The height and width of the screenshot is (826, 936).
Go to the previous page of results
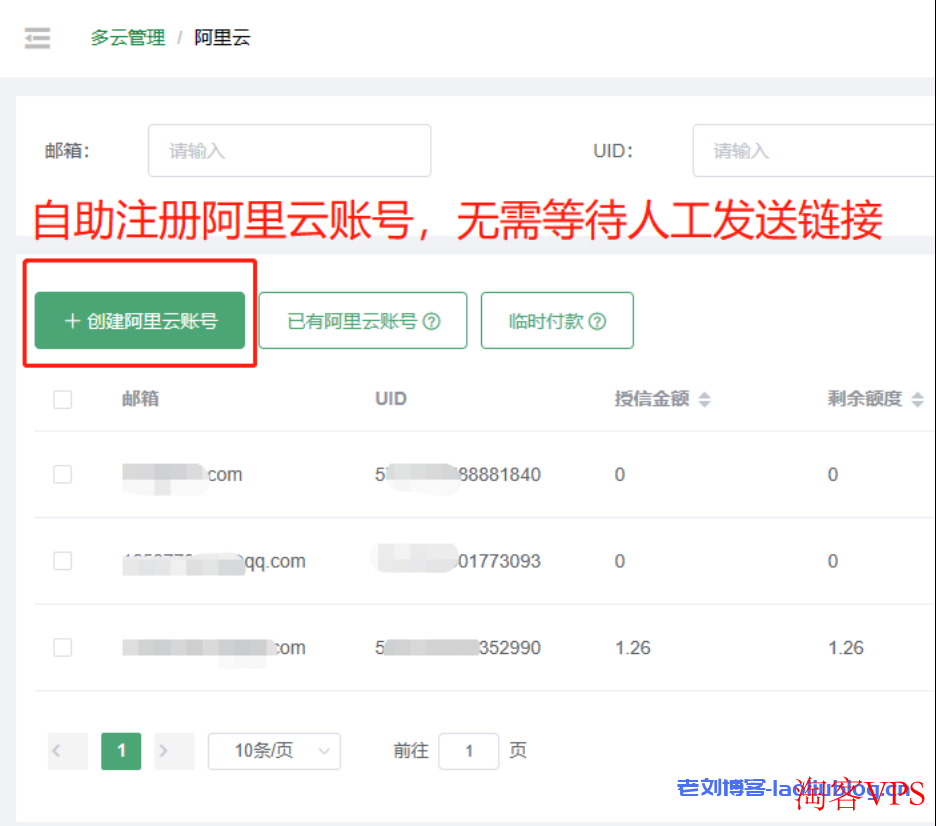click(68, 751)
